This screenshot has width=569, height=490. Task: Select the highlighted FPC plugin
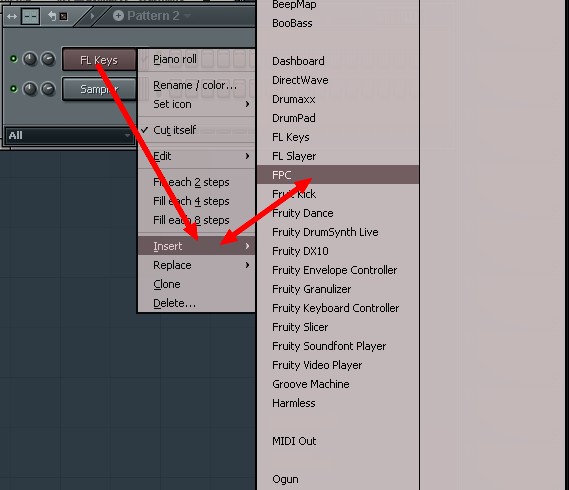338,175
